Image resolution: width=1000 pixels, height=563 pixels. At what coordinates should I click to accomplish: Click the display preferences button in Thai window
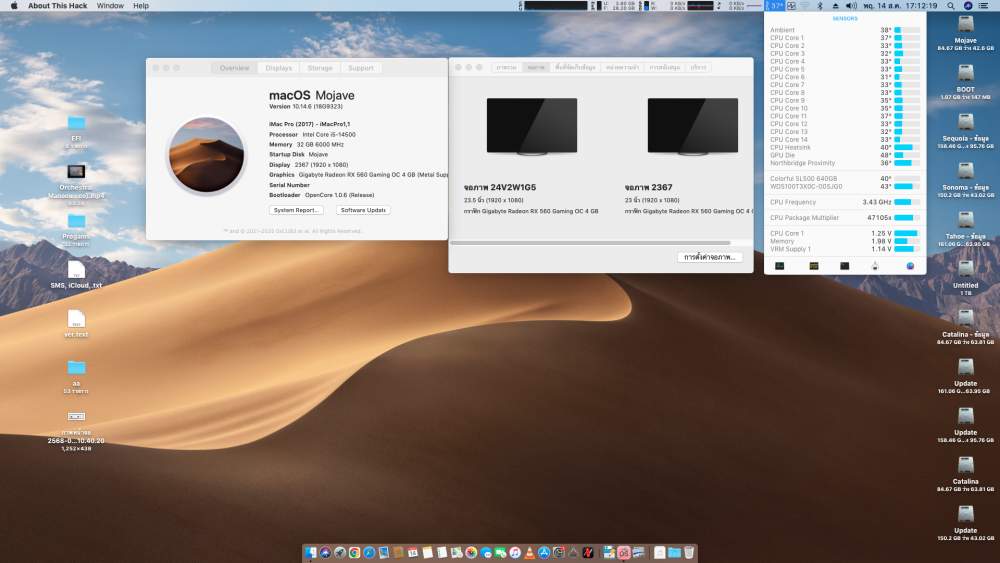point(710,257)
